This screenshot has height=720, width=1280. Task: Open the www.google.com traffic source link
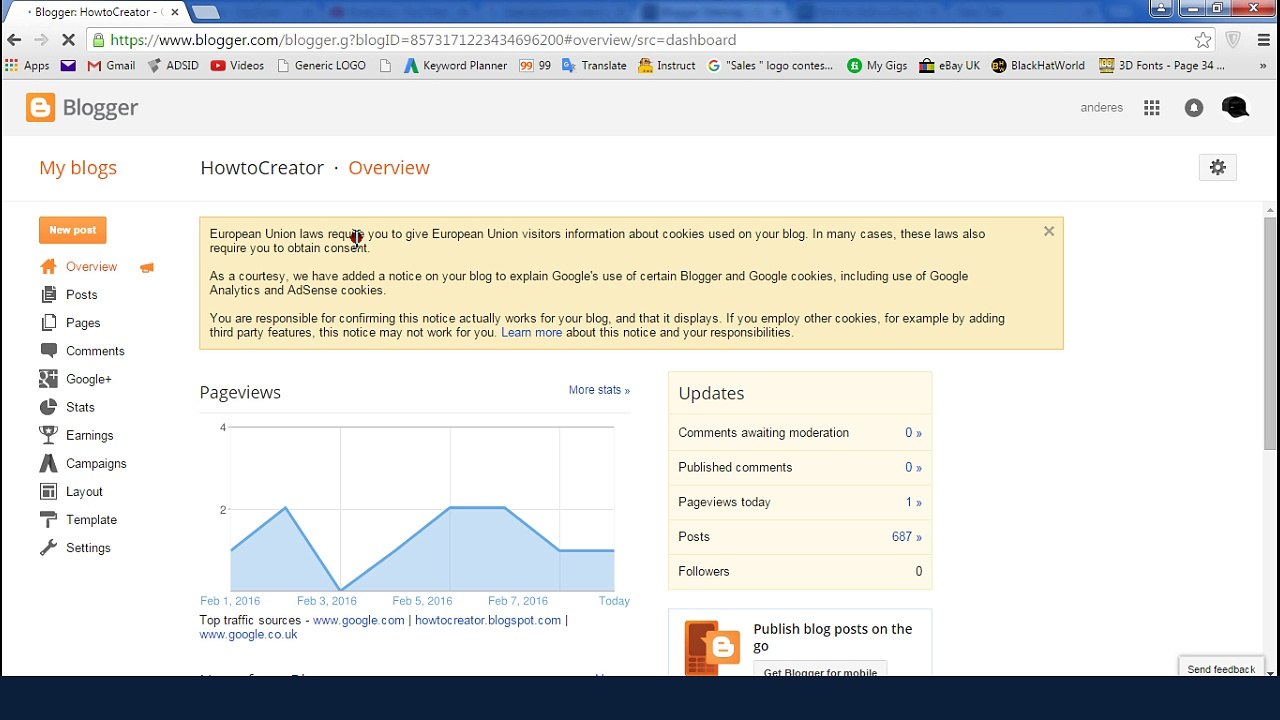[359, 620]
